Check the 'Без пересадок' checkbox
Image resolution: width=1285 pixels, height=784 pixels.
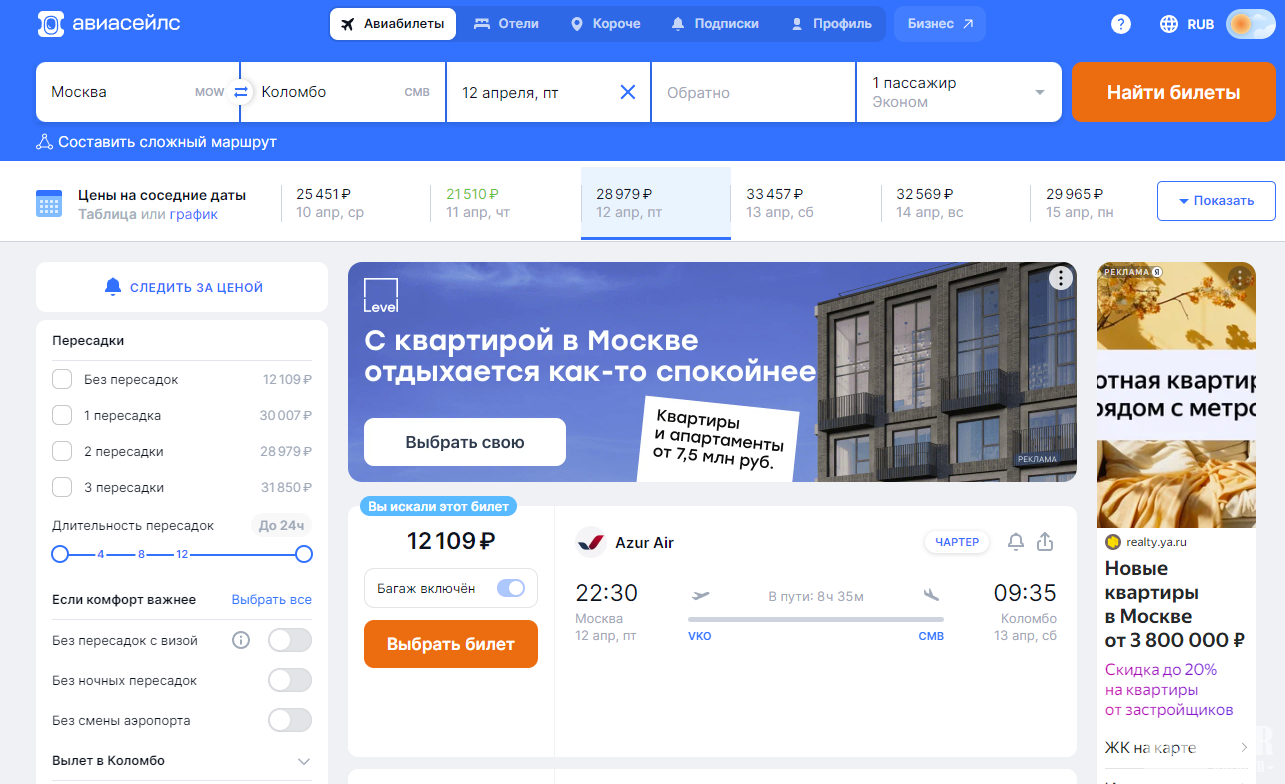coord(62,380)
